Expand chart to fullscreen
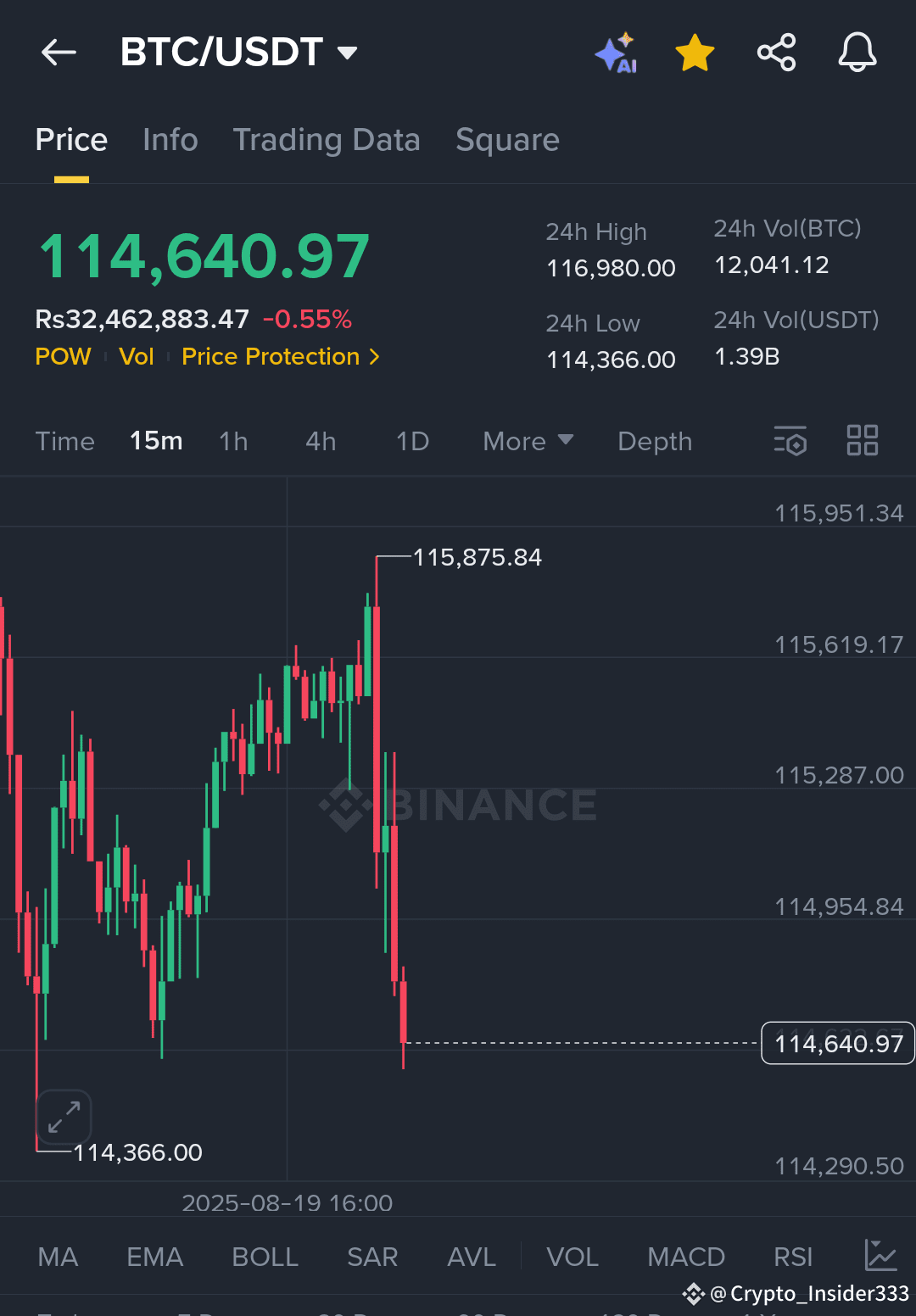 [x=64, y=1117]
